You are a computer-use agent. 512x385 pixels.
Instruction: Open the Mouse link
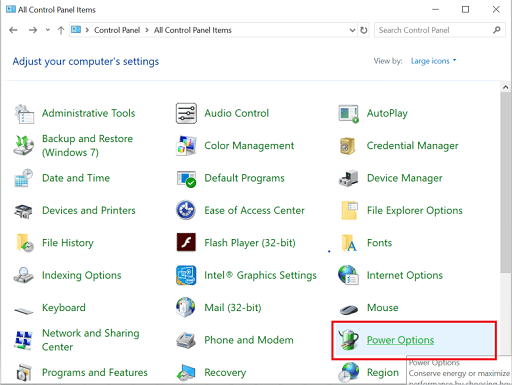point(383,307)
